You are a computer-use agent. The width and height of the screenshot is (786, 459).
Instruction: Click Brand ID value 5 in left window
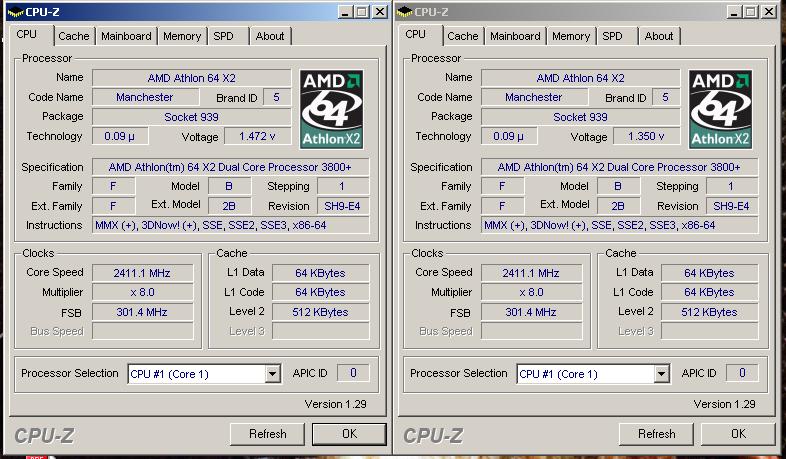coord(277,97)
